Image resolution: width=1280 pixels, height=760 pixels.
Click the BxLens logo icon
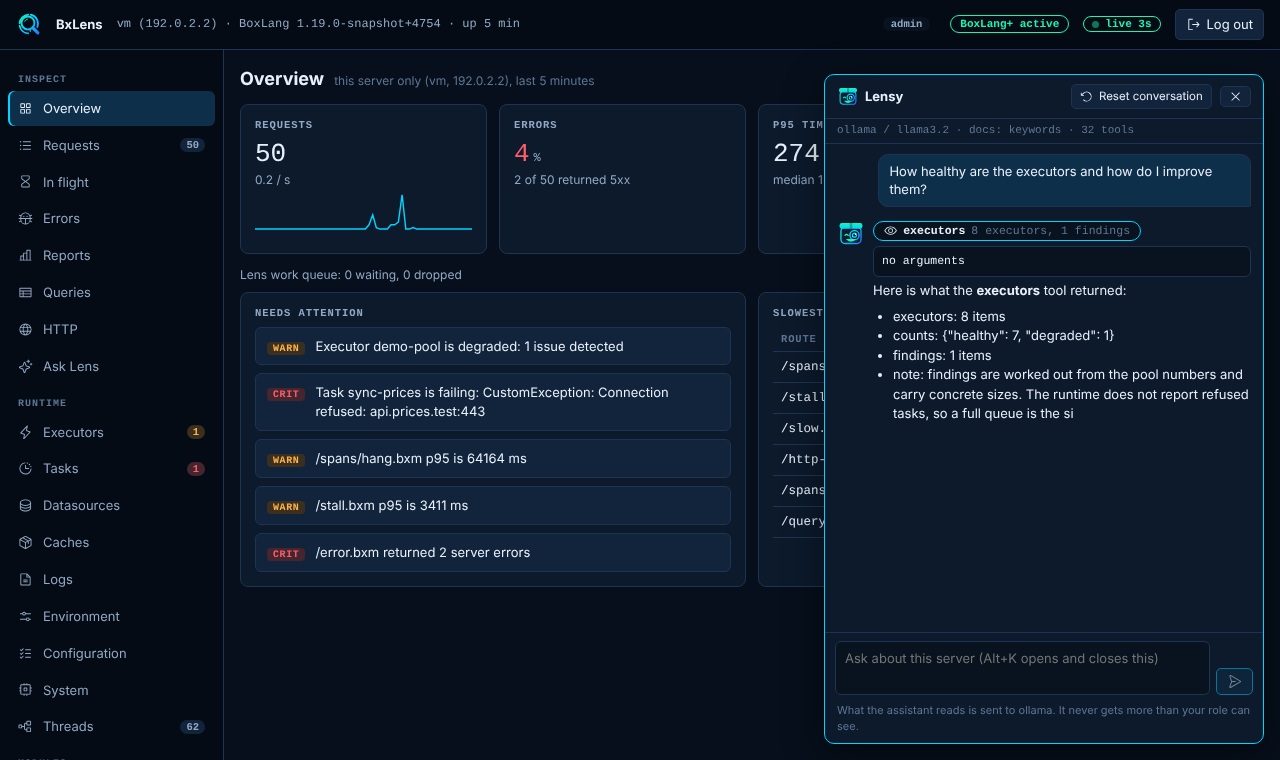pyautogui.click(x=29, y=24)
